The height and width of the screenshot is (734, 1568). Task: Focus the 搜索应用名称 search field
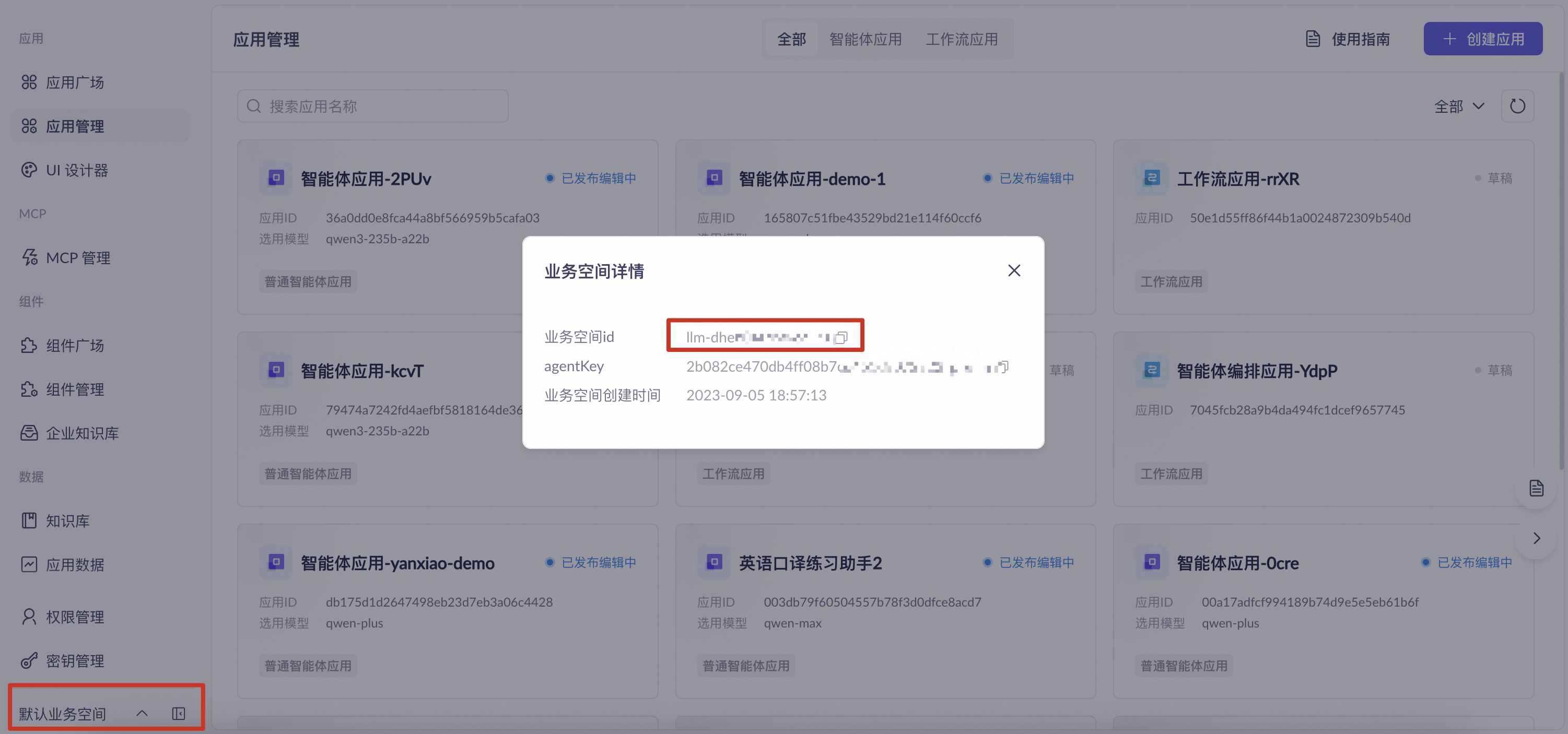[x=372, y=106]
